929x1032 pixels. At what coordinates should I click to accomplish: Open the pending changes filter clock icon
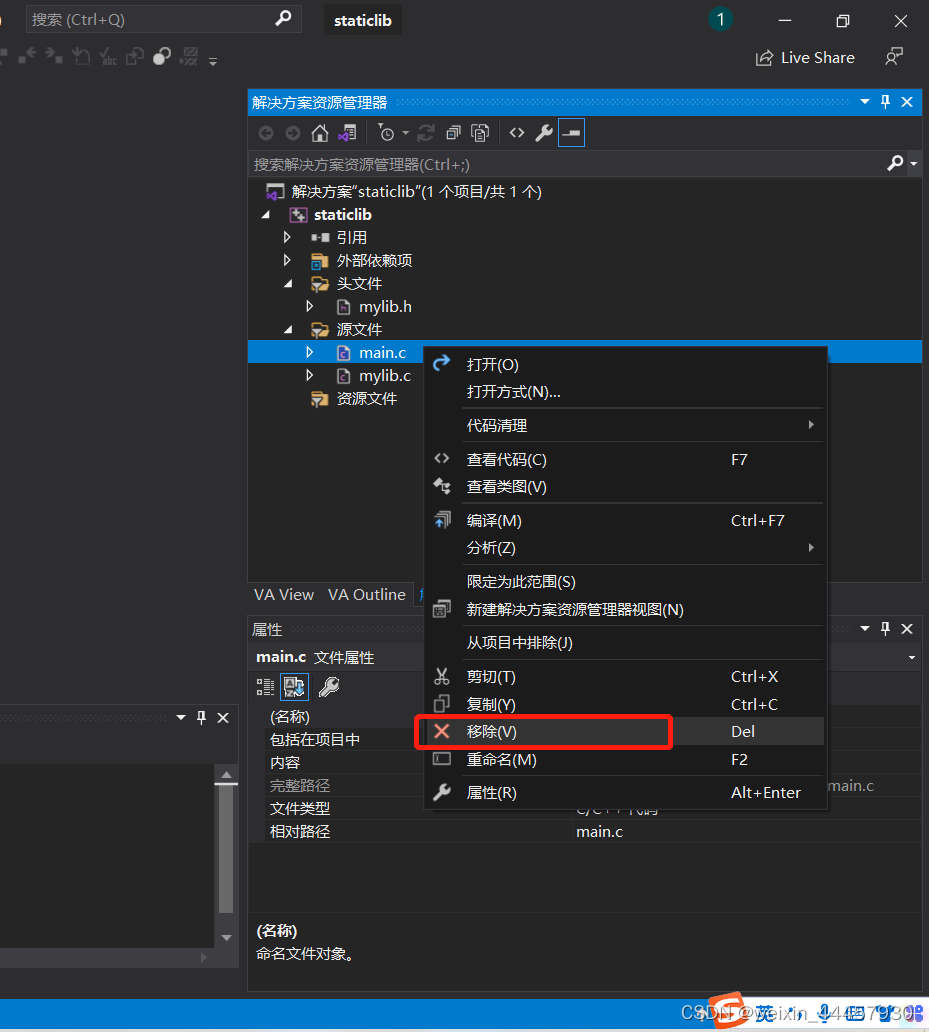(x=386, y=134)
